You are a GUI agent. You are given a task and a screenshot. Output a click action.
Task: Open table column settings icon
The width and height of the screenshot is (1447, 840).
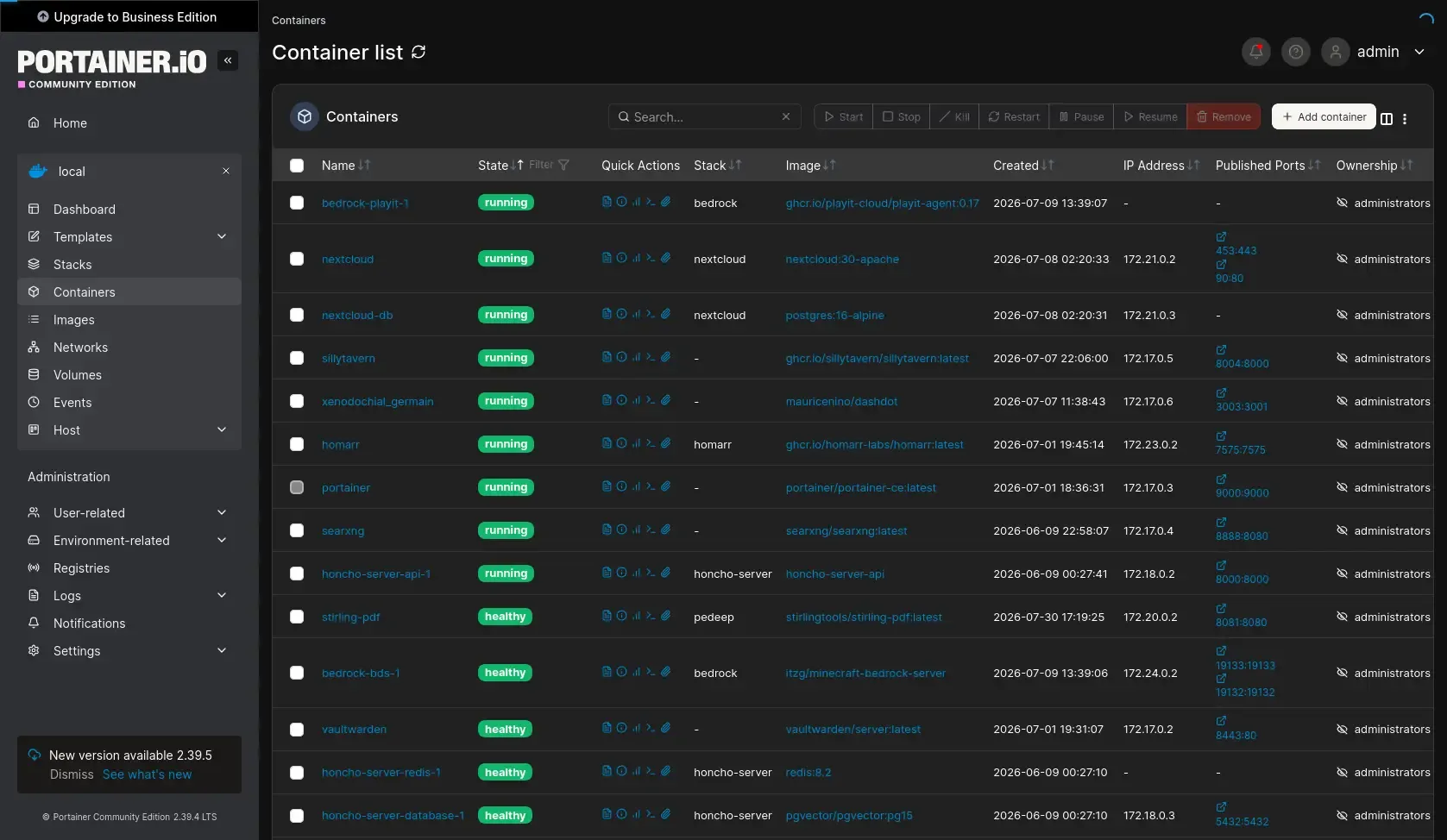pos(1387,119)
